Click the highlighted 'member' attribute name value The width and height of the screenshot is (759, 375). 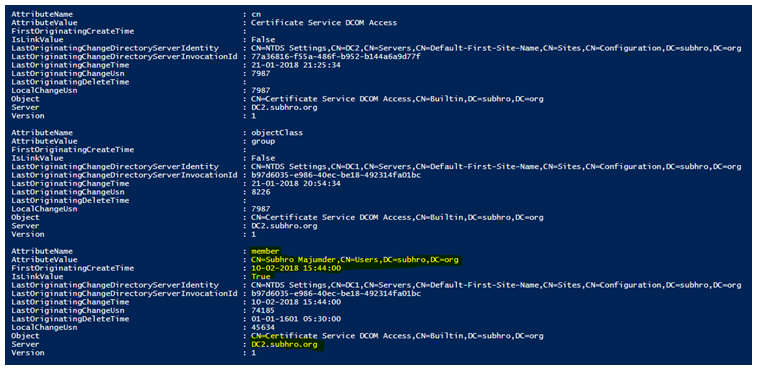click(x=265, y=251)
